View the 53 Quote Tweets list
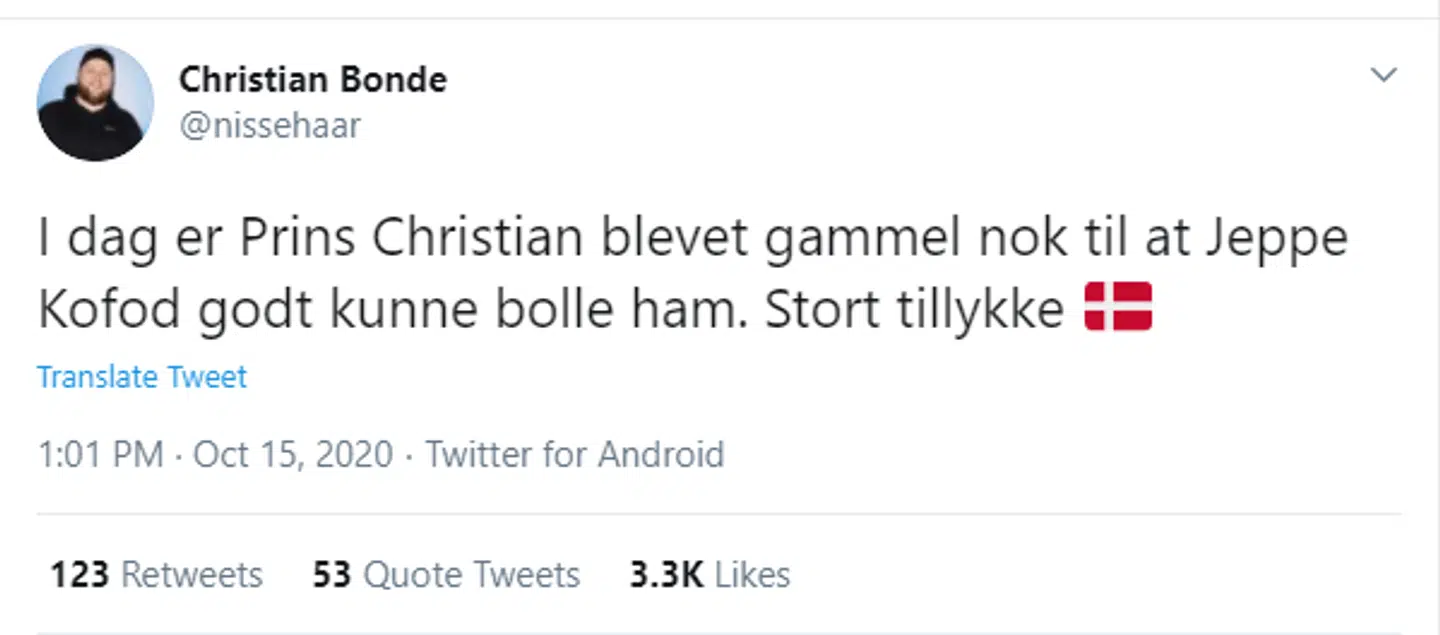This screenshot has width=1440, height=635. tap(446, 575)
